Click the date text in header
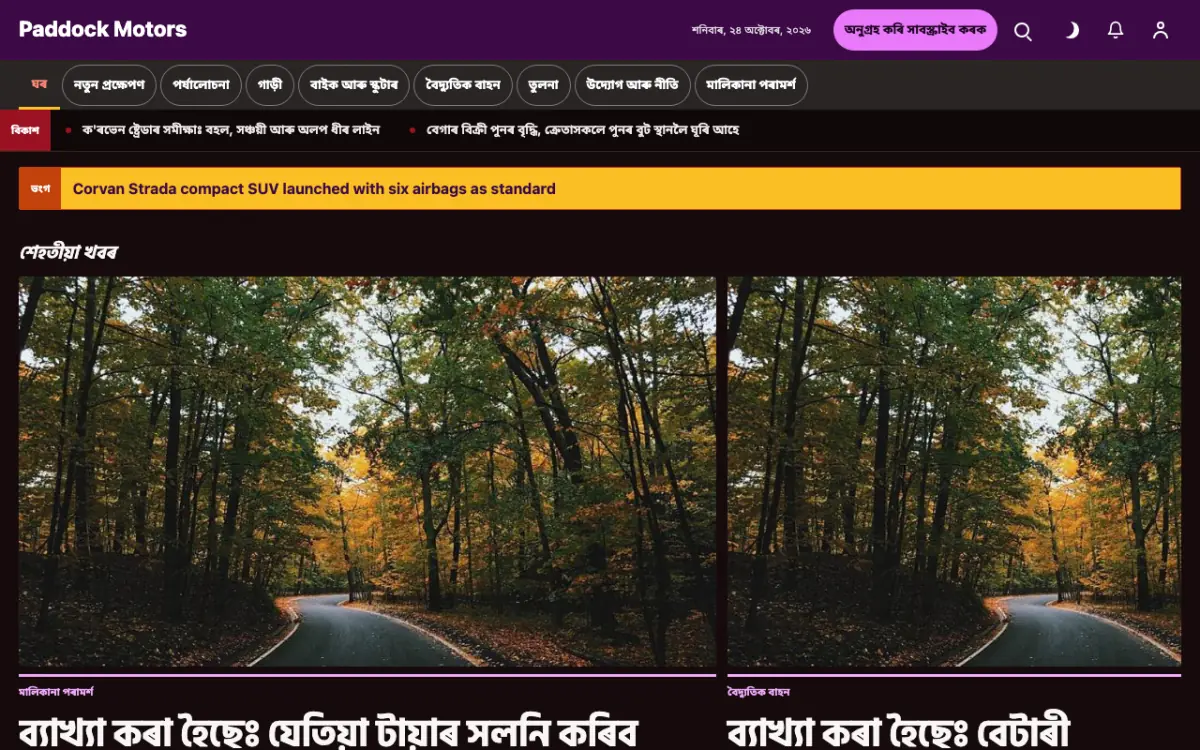The height and width of the screenshot is (750, 1200). tap(751, 31)
